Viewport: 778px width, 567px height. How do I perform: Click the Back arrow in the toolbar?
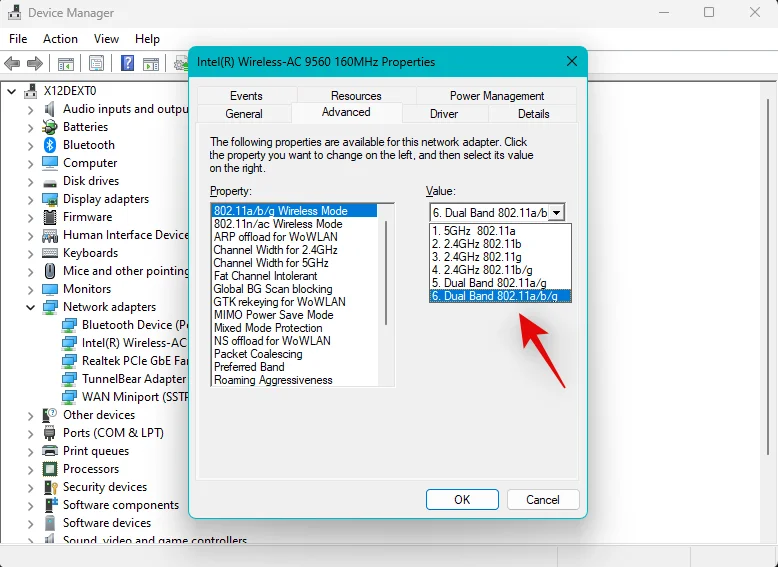click(12, 64)
